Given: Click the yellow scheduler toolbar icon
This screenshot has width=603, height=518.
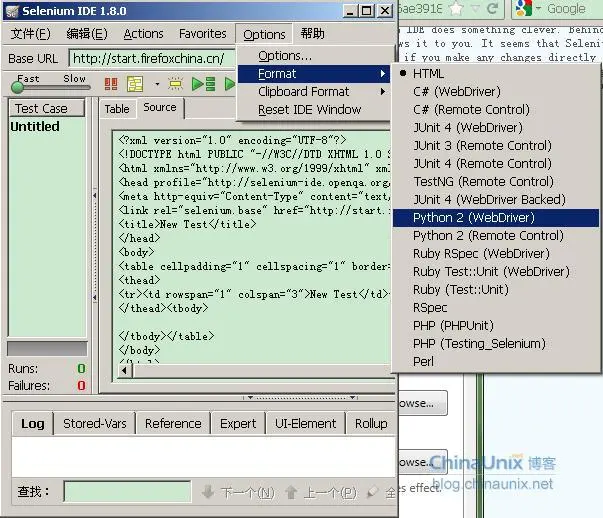Looking at the screenshot, I should tap(135, 84).
